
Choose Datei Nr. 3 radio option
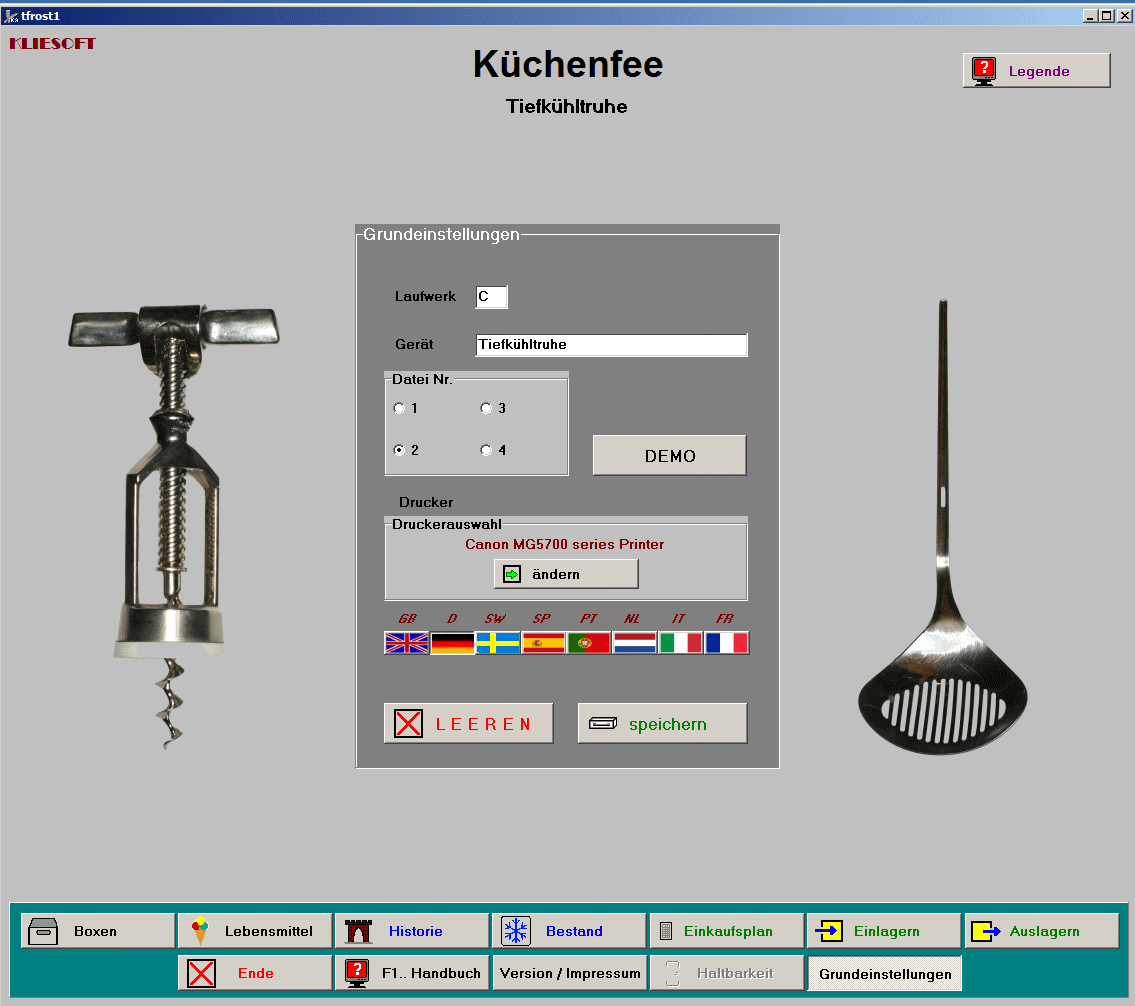pos(487,408)
